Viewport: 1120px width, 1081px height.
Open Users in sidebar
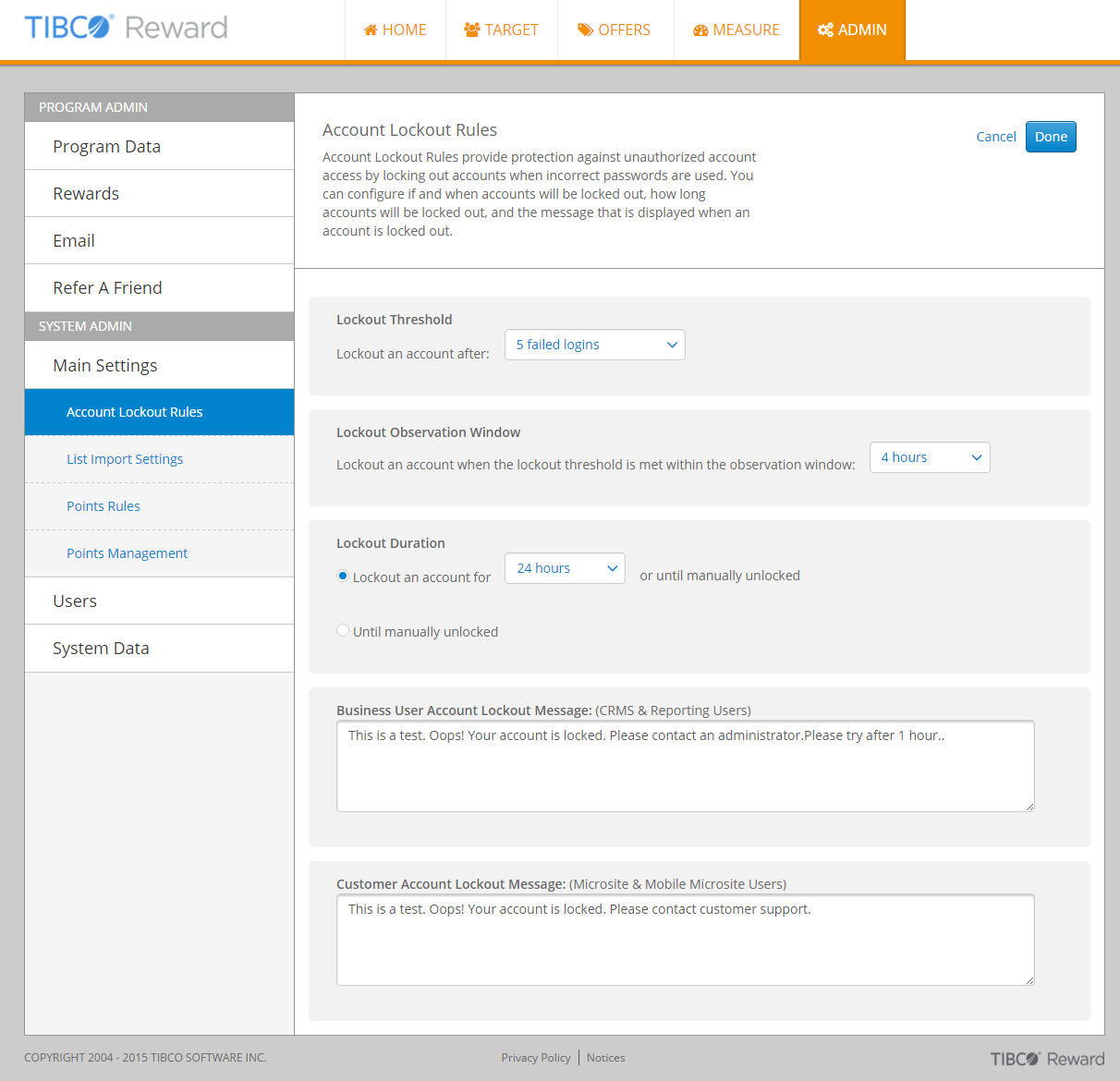click(159, 601)
